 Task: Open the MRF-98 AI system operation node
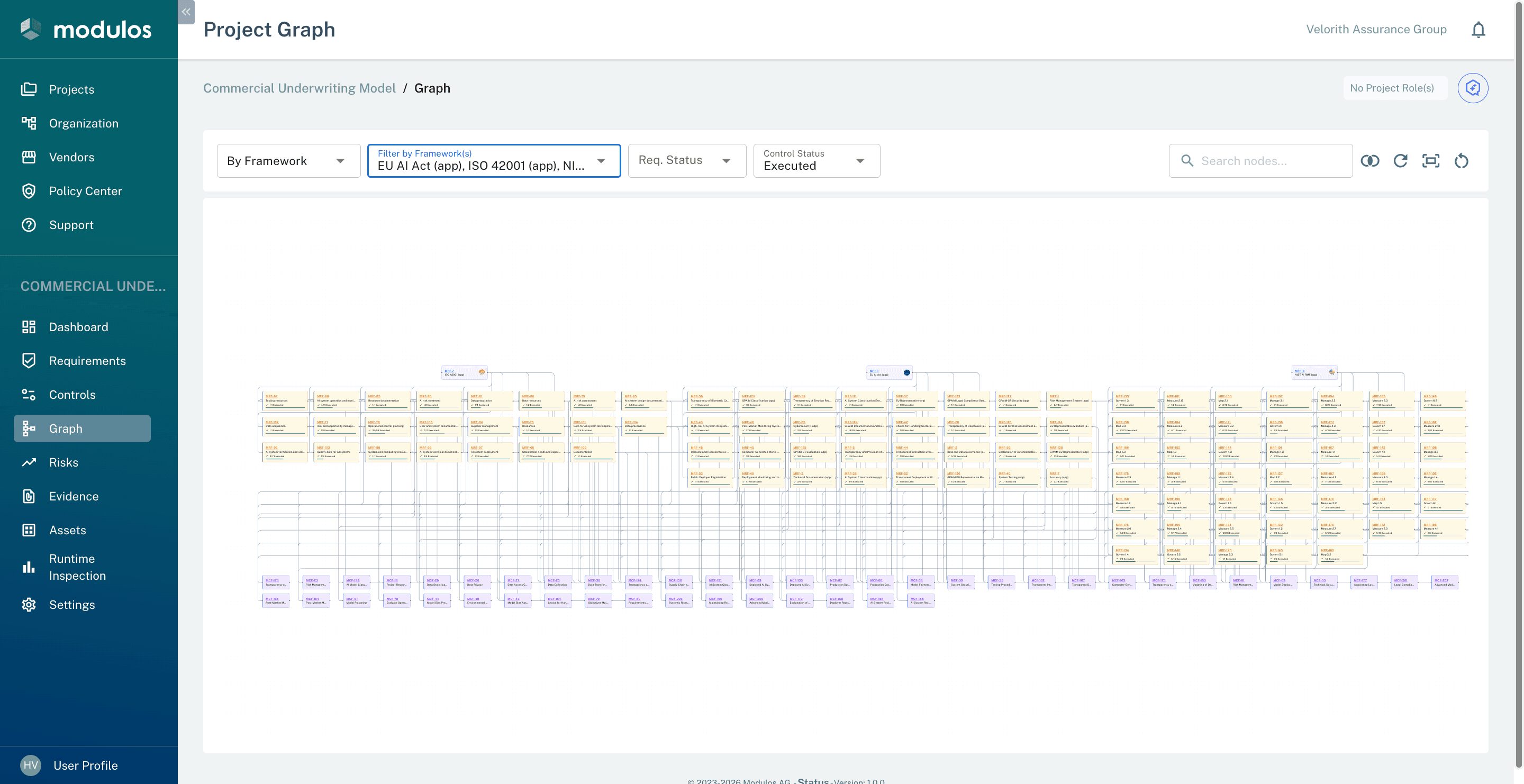337,400
